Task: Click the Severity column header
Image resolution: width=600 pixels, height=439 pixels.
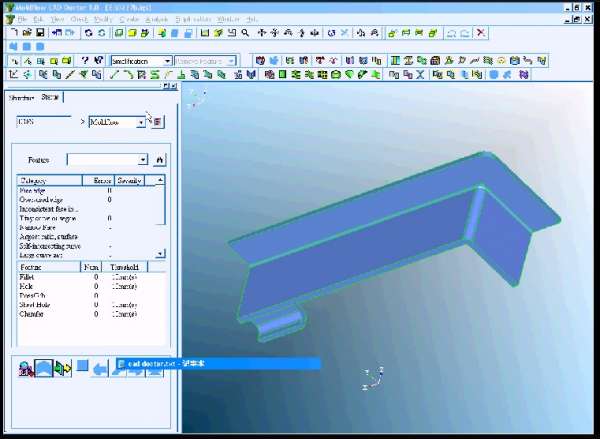Action: [x=129, y=180]
